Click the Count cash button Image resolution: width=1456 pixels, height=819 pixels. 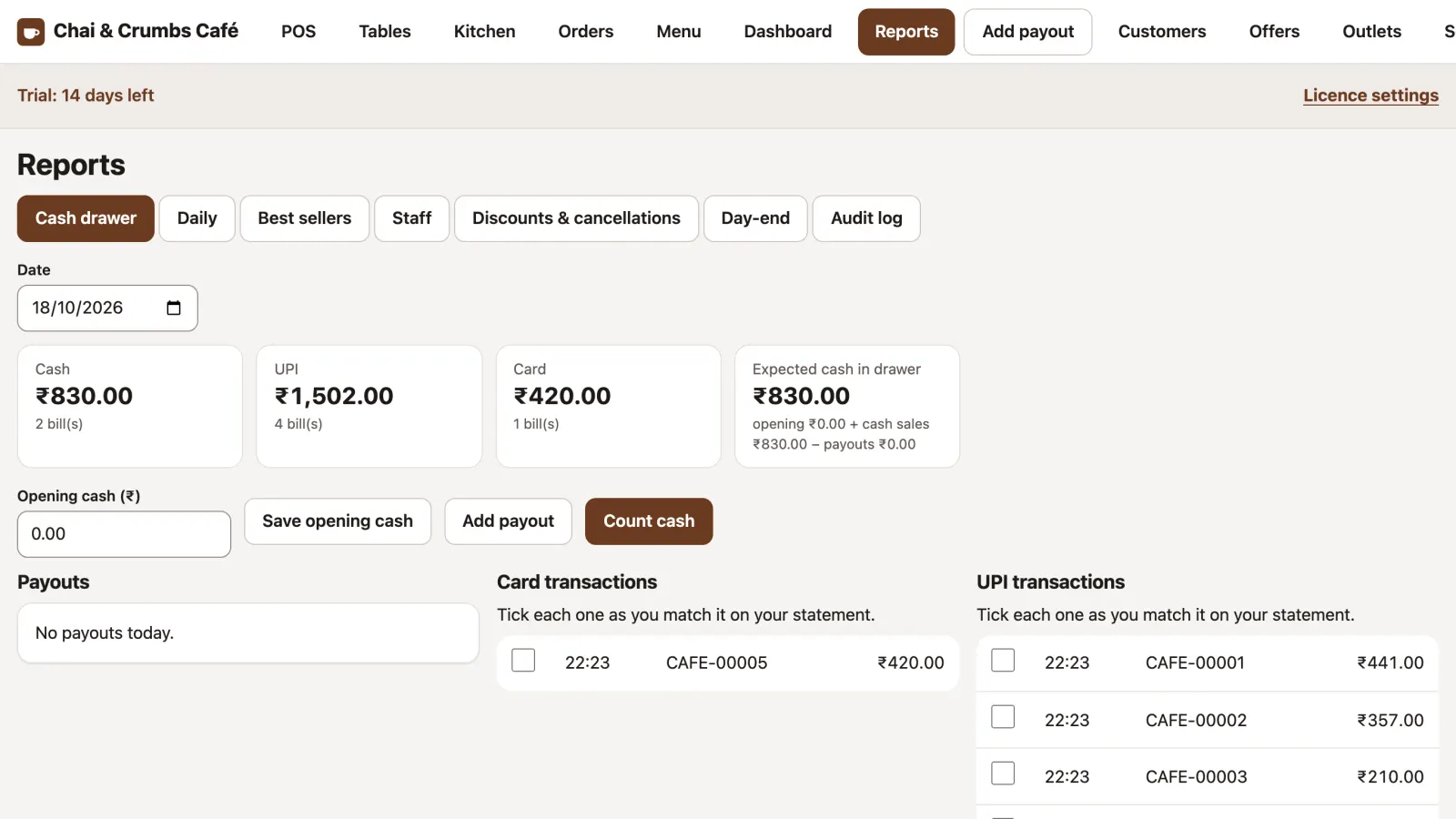[x=649, y=521]
